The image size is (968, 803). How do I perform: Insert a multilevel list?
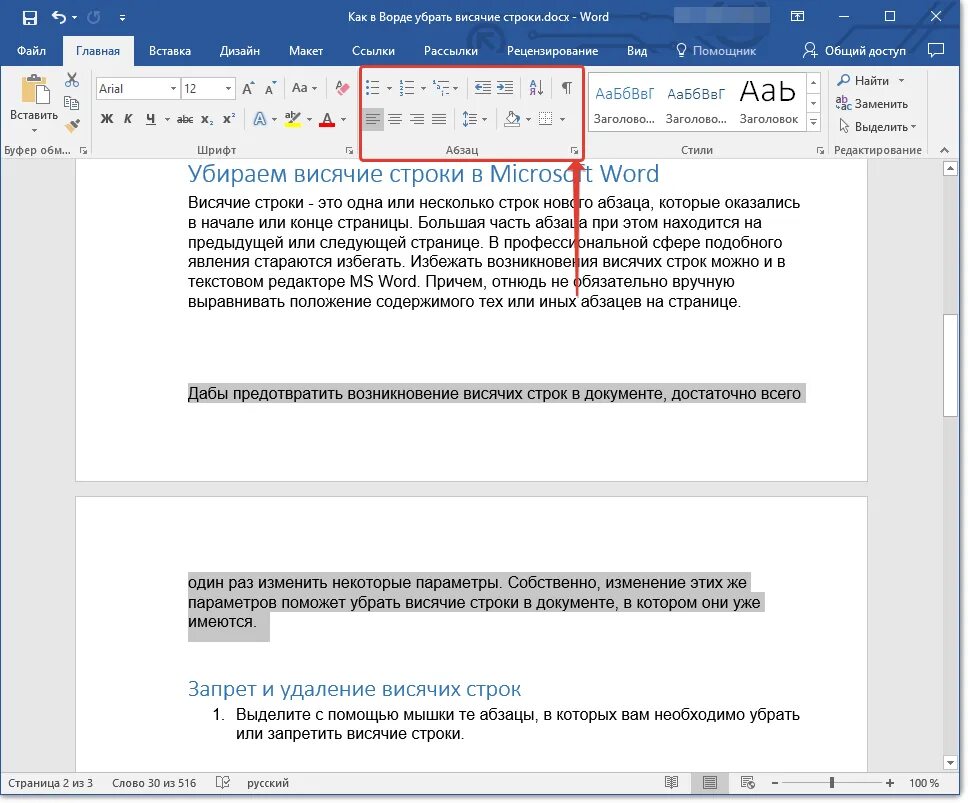coord(441,88)
